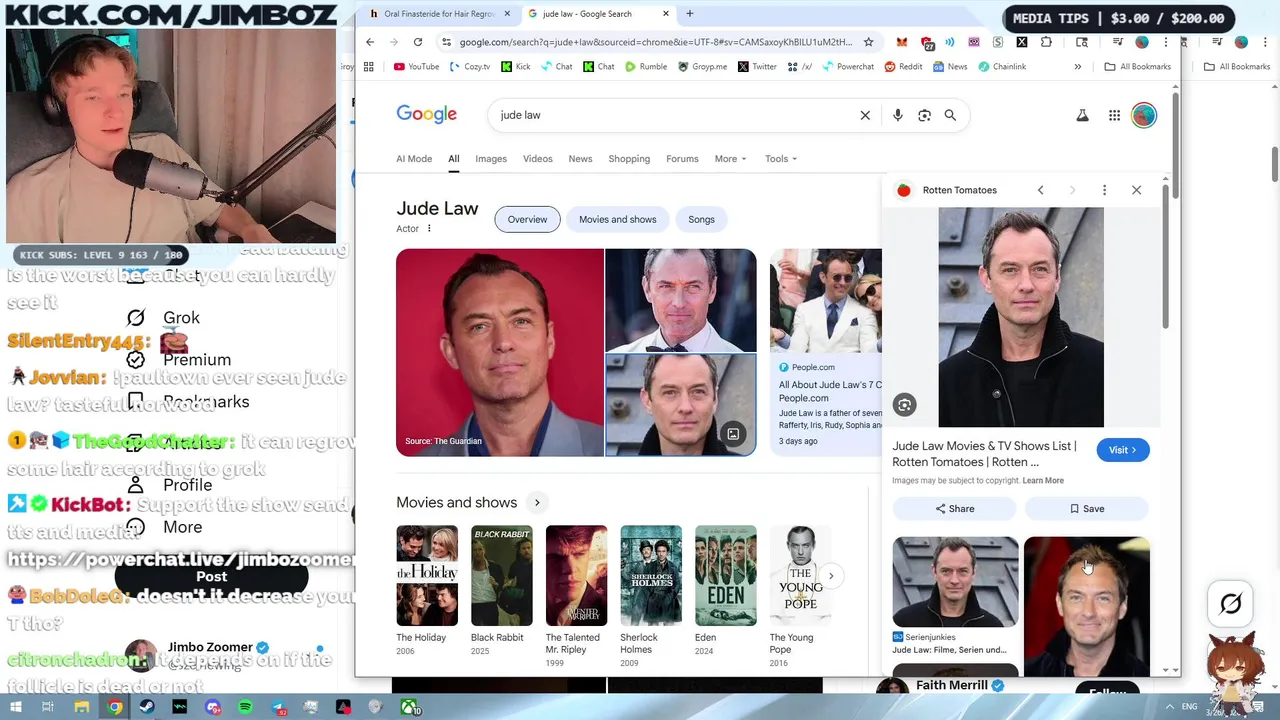Open Steam from the taskbar
Viewport: 1280px width, 720px height.
click(x=147, y=707)
